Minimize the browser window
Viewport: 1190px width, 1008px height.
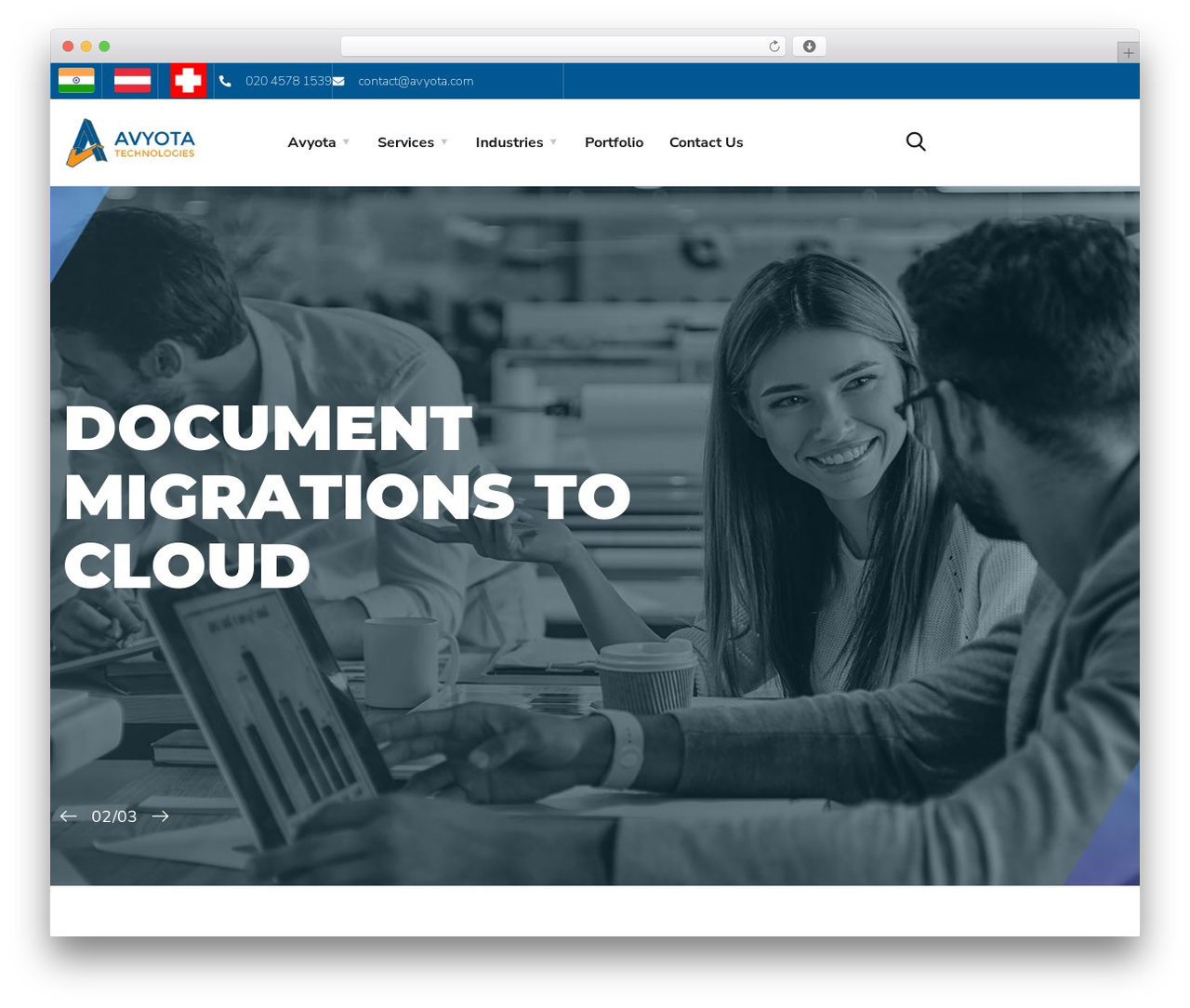click(86, 46)
